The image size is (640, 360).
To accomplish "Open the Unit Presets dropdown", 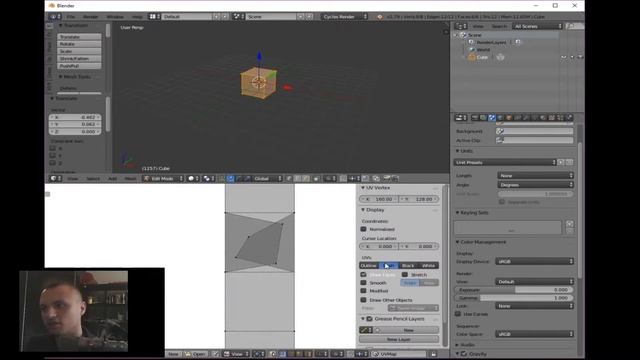I will pyautogui.click(x=505, y=162).
